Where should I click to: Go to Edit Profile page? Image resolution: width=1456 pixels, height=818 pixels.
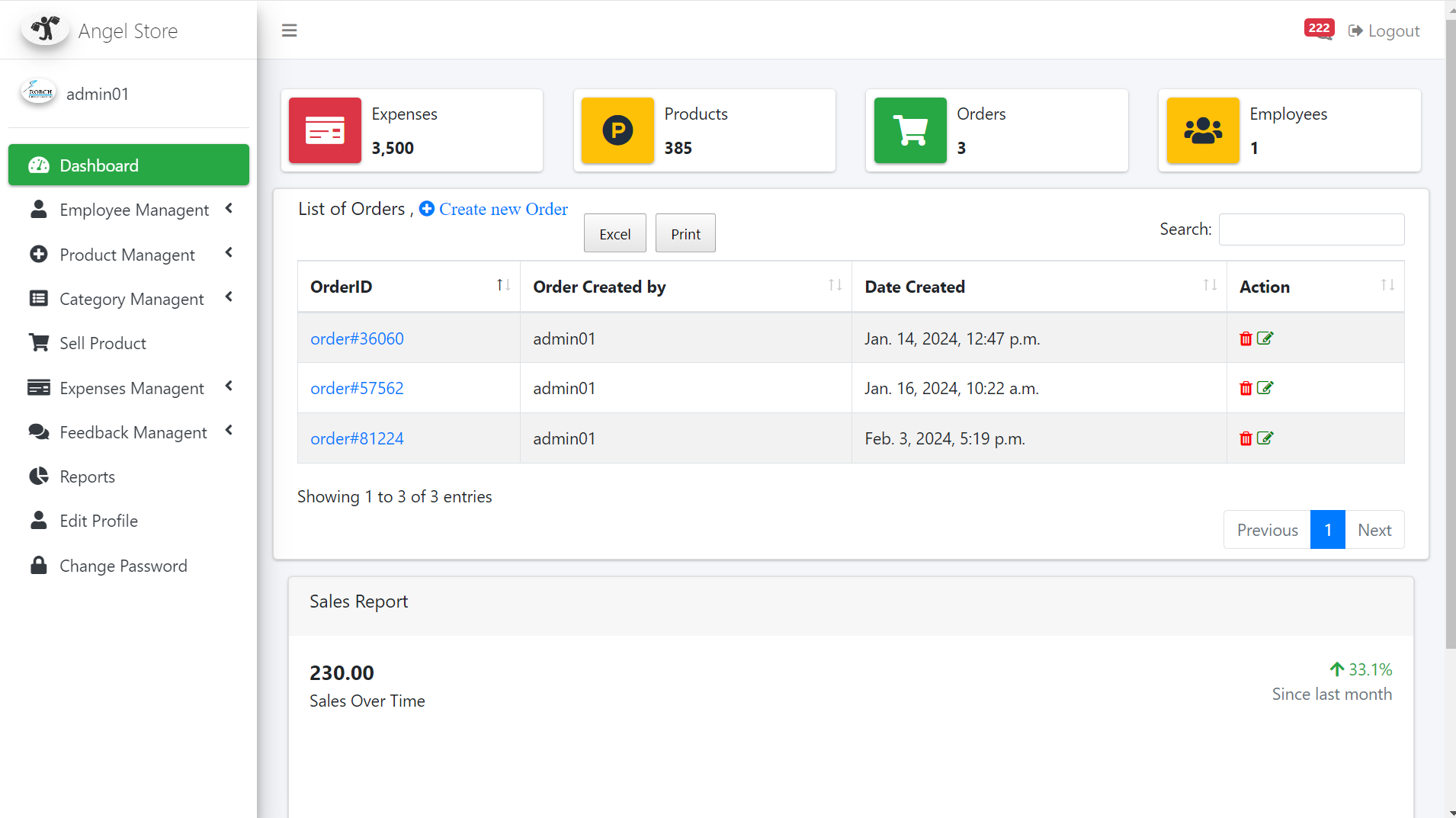[x=129, y=521]
